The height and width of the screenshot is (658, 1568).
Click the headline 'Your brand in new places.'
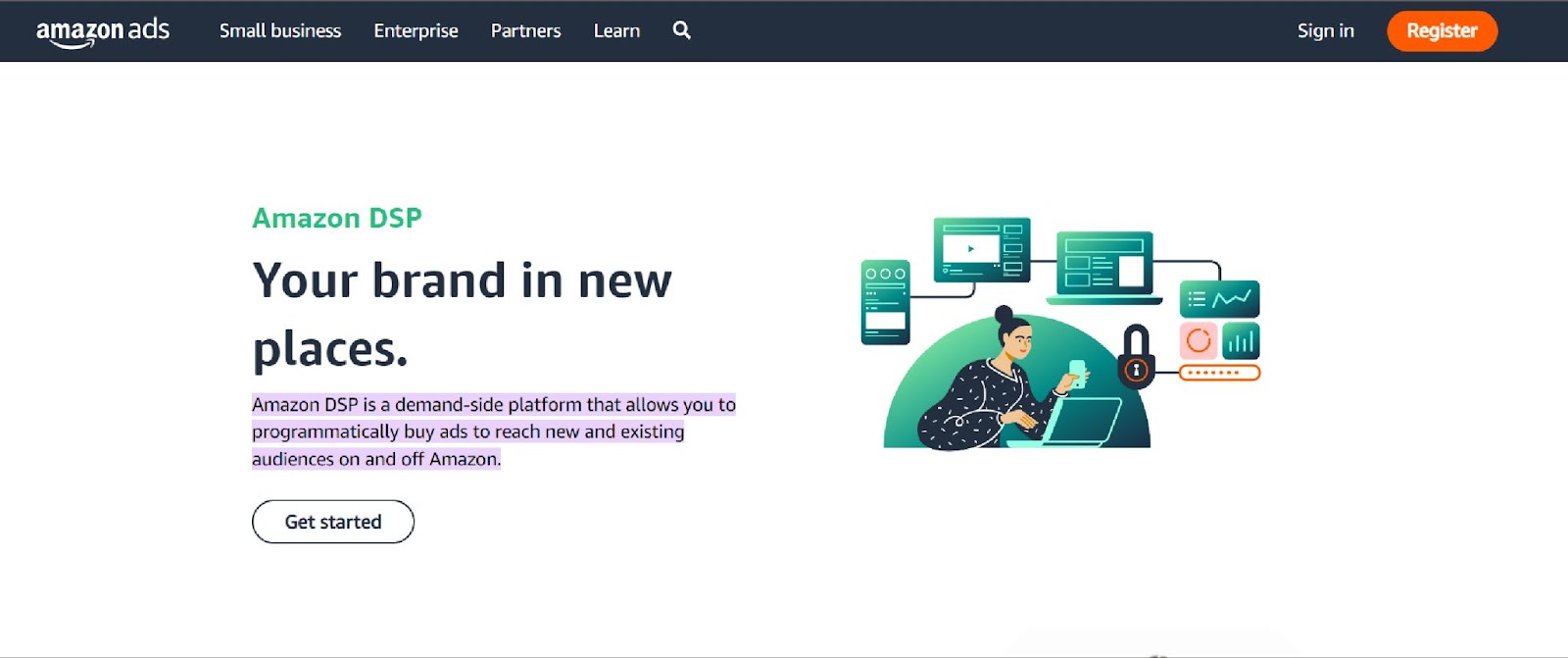pyautogui.click(x=462, y=314)
